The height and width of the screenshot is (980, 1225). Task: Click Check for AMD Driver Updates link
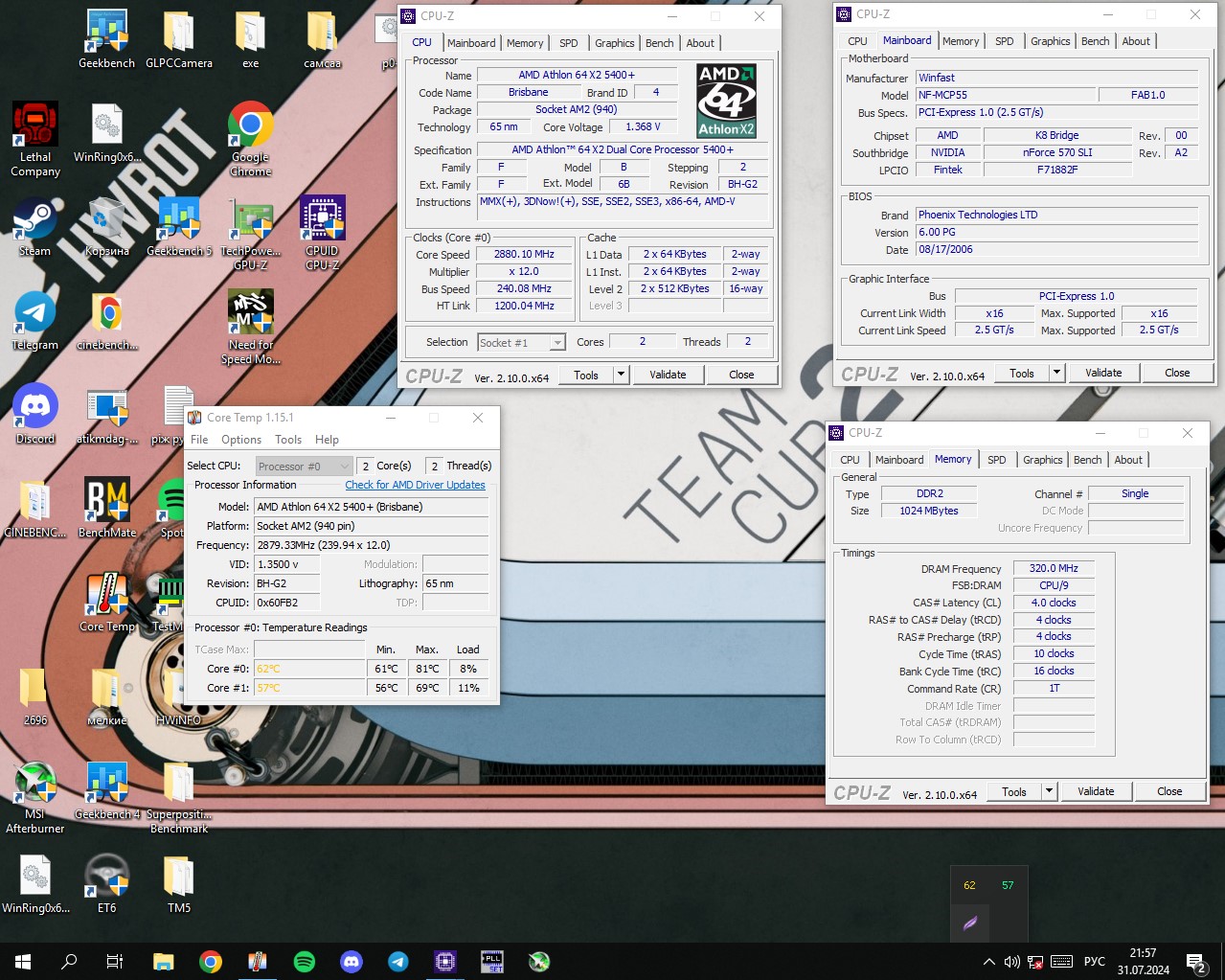coord(415,485)
